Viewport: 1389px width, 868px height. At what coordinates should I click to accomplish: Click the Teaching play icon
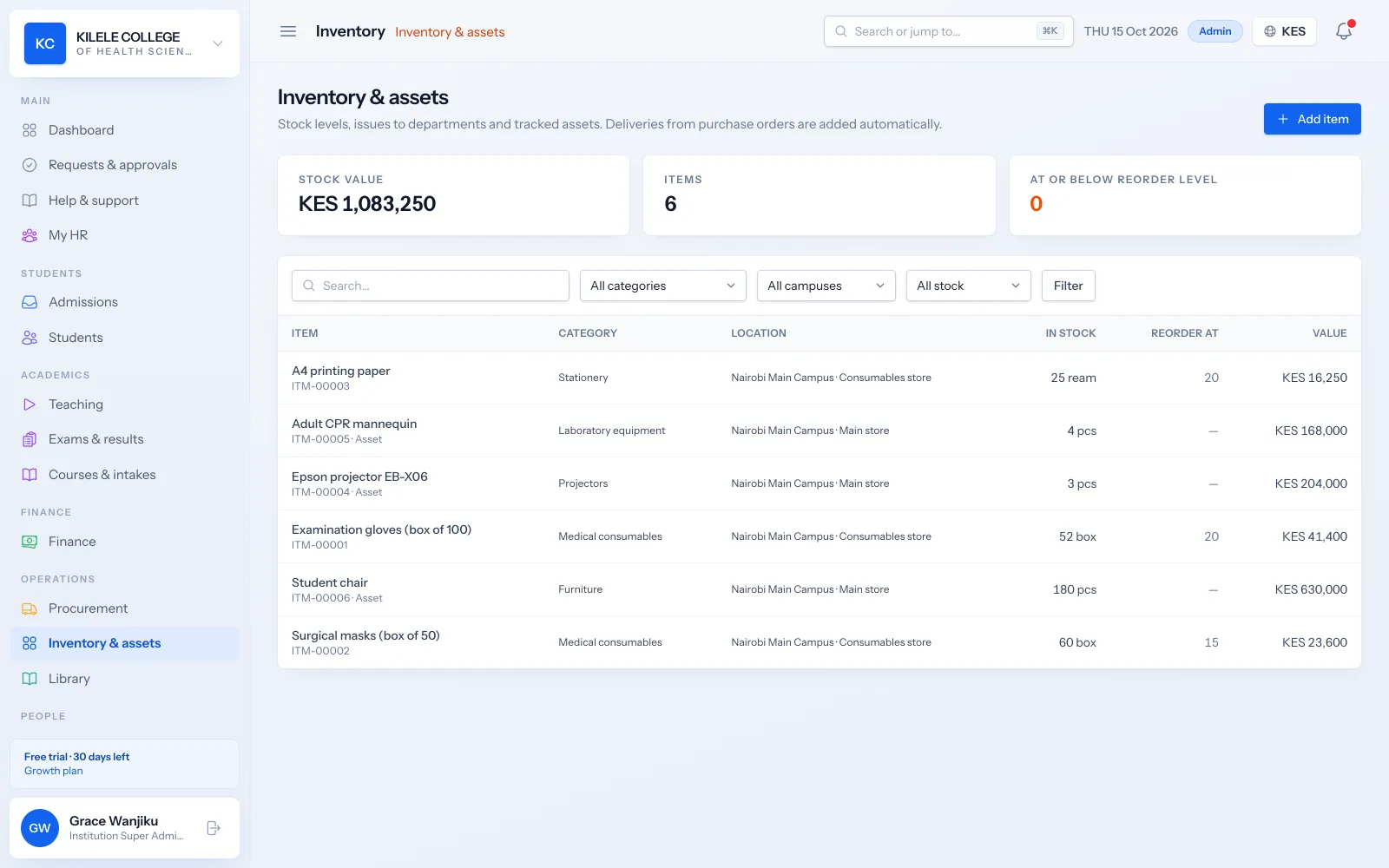click(30, 404)
